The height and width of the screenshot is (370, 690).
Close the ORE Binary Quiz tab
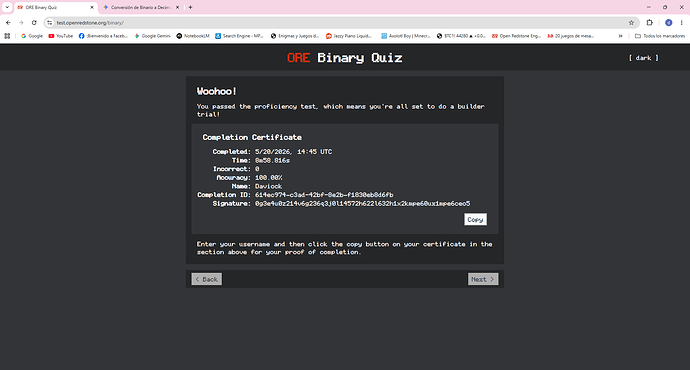click(92, 7)
